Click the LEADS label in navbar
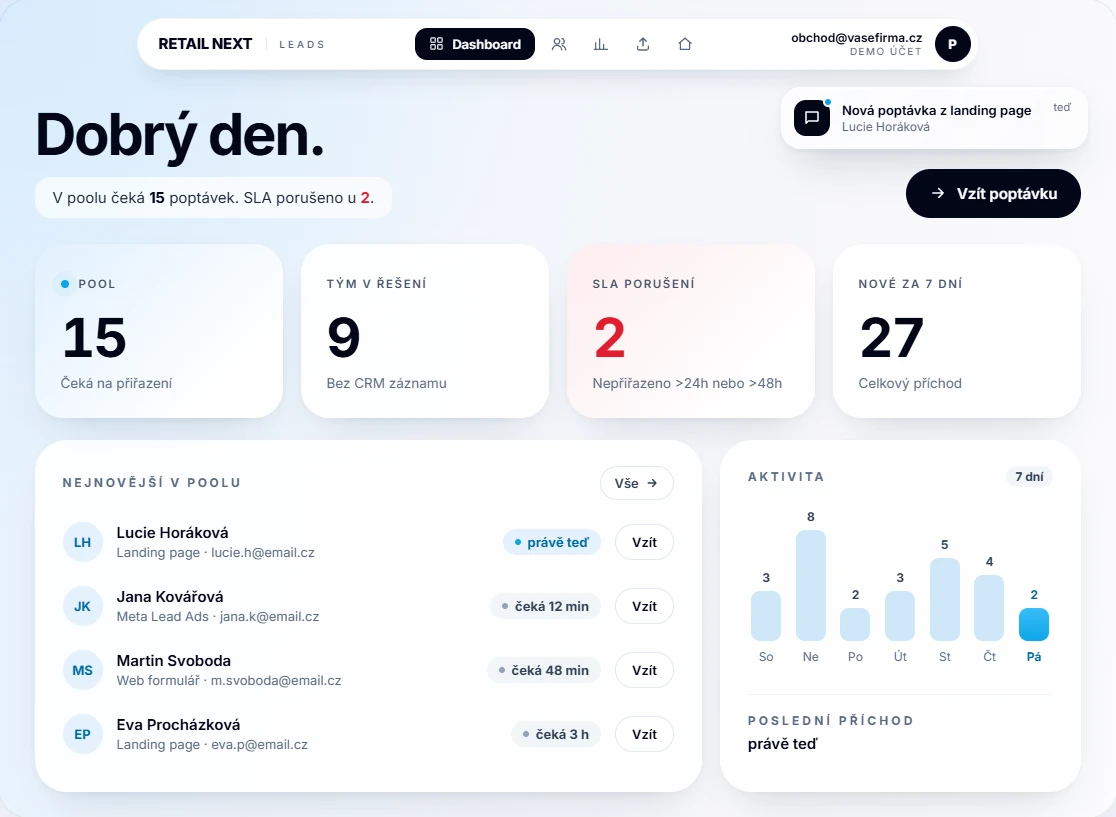This screenshot has height=817, width=1116. pos(302,44)
